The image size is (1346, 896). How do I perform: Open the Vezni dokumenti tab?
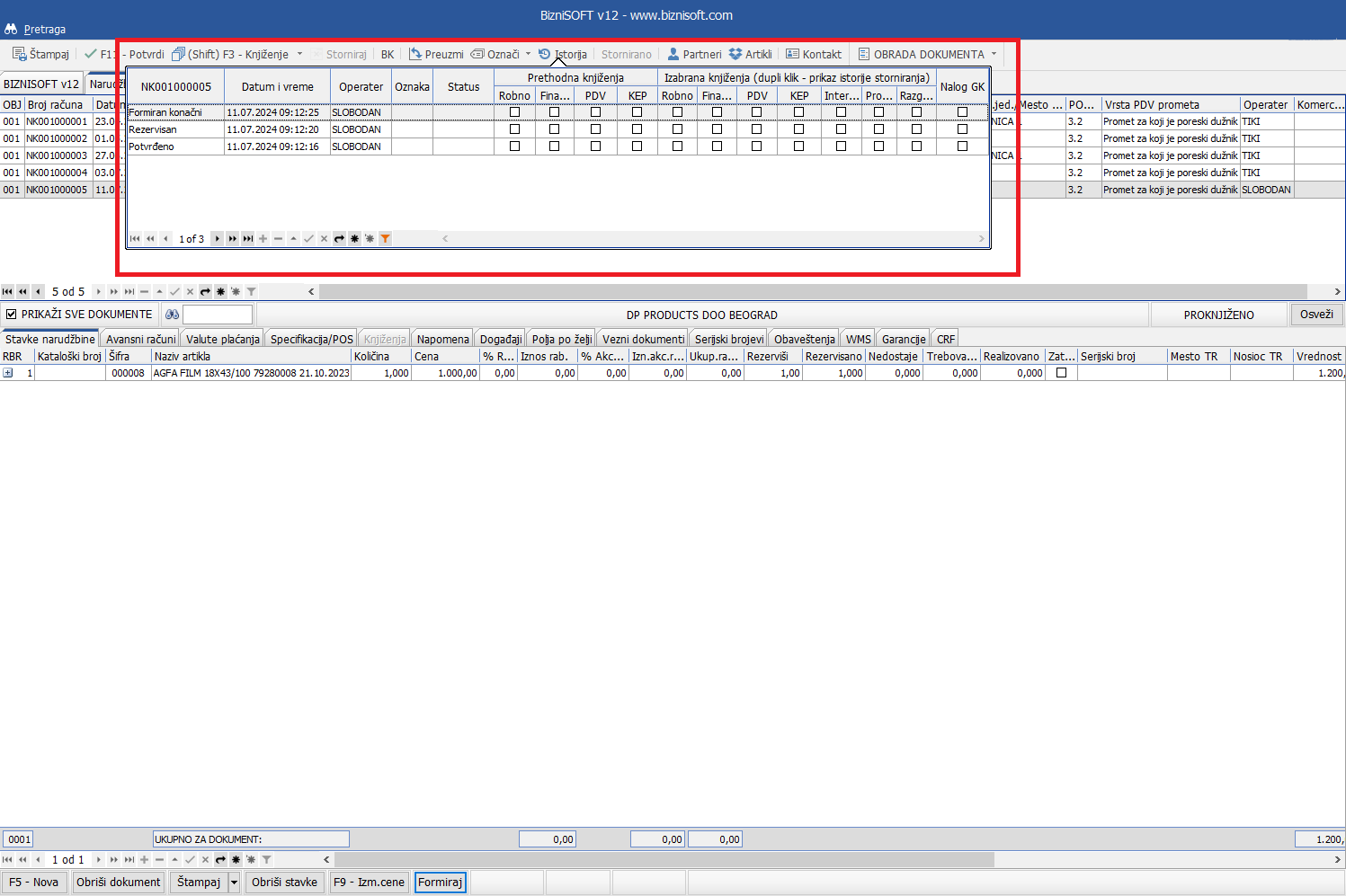(643, 339)
